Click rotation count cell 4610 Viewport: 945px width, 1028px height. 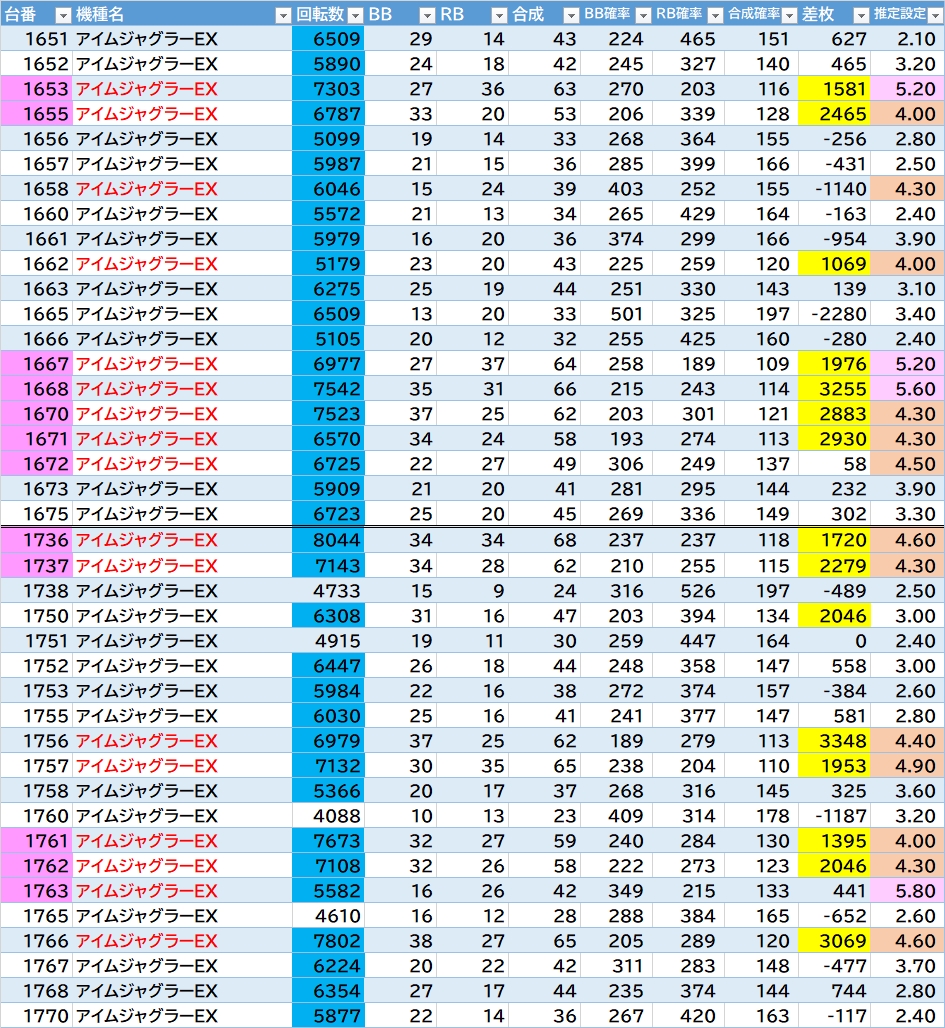point(328,916)
